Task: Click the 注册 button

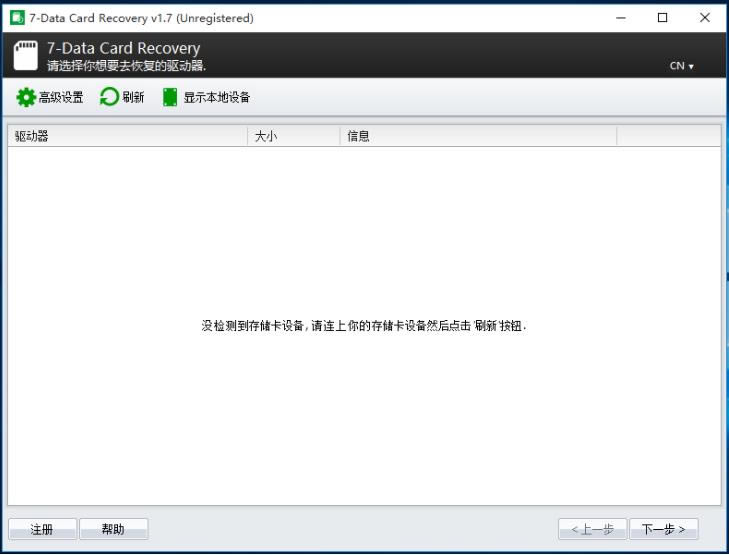Action: pyautogui.click(x=42, y=529)
